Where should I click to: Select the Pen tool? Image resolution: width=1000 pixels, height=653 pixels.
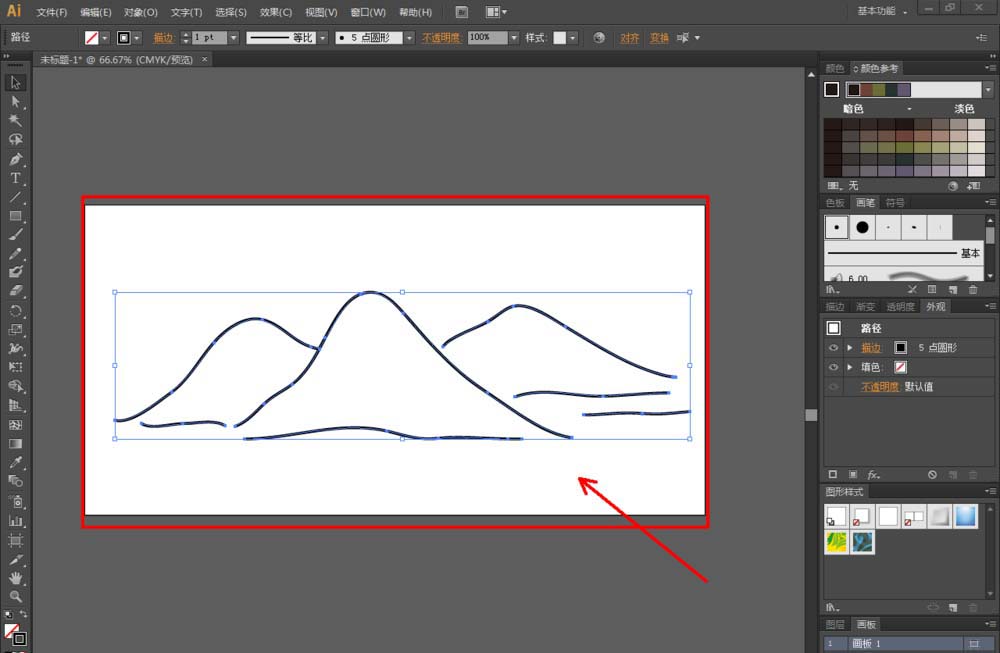[15, 159]
